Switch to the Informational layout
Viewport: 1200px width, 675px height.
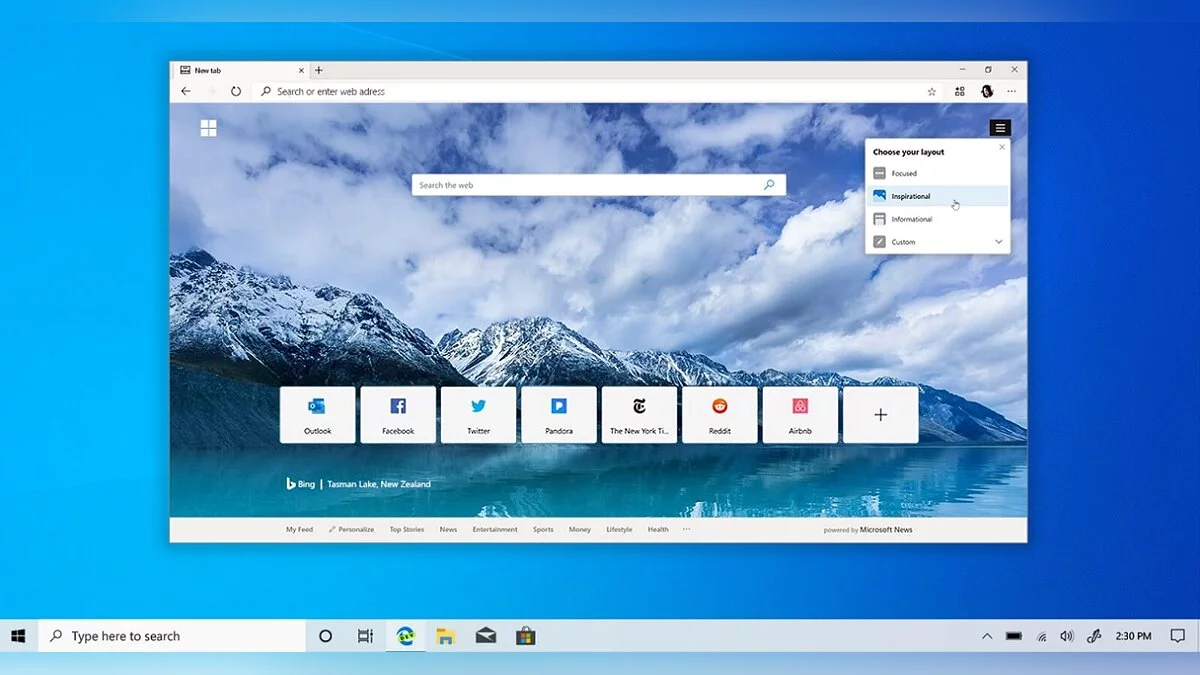point(911,219)
